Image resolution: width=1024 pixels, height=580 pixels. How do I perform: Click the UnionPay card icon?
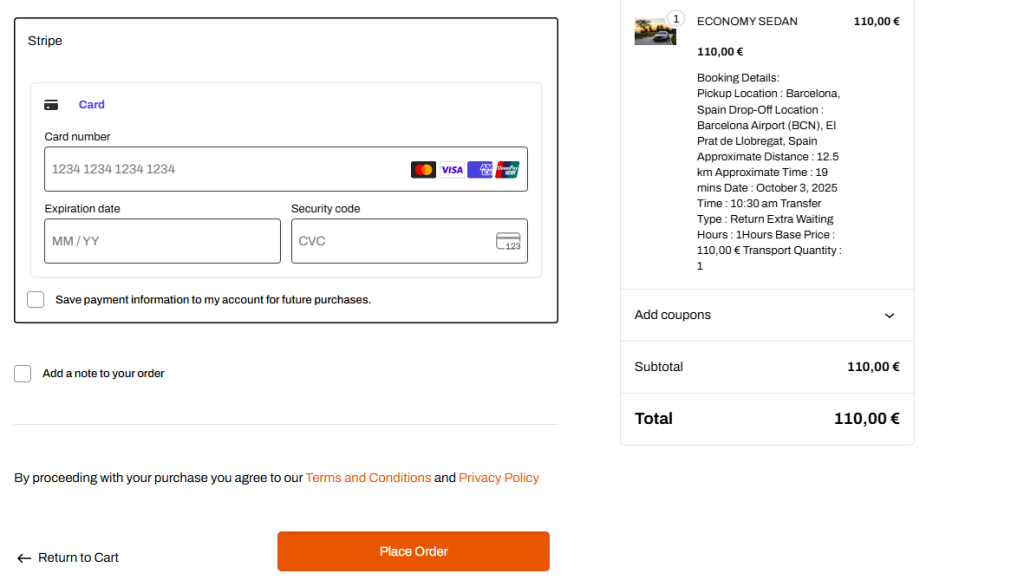(508, 170)
